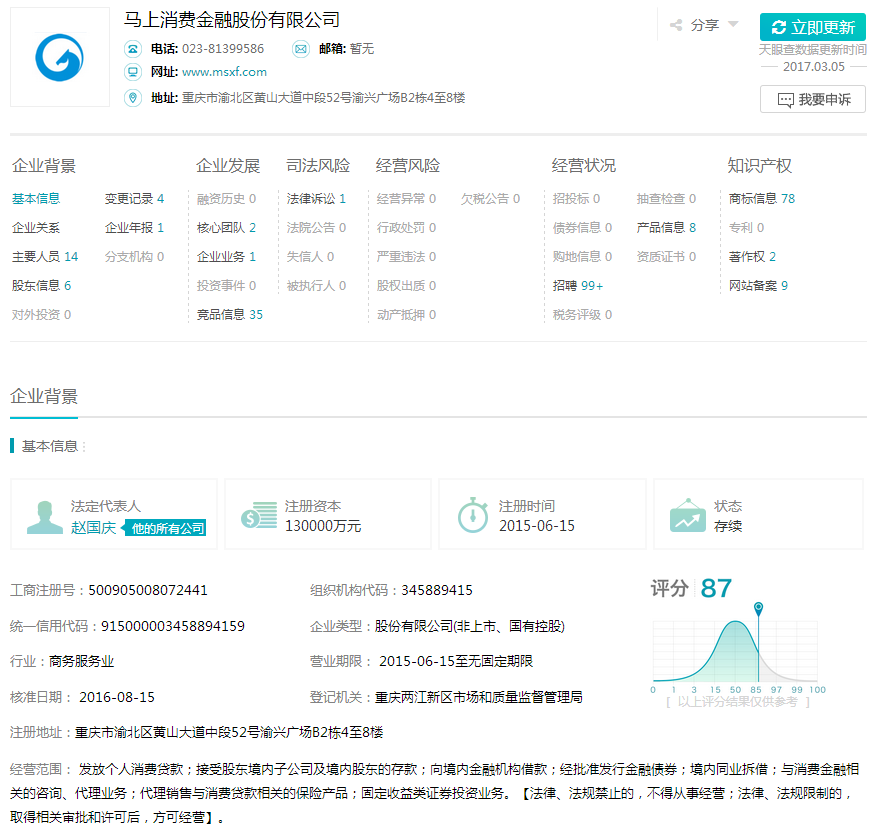Open 主要人员 14 section
The height and width of the screenshot is (827, 872).
(45, 256)
